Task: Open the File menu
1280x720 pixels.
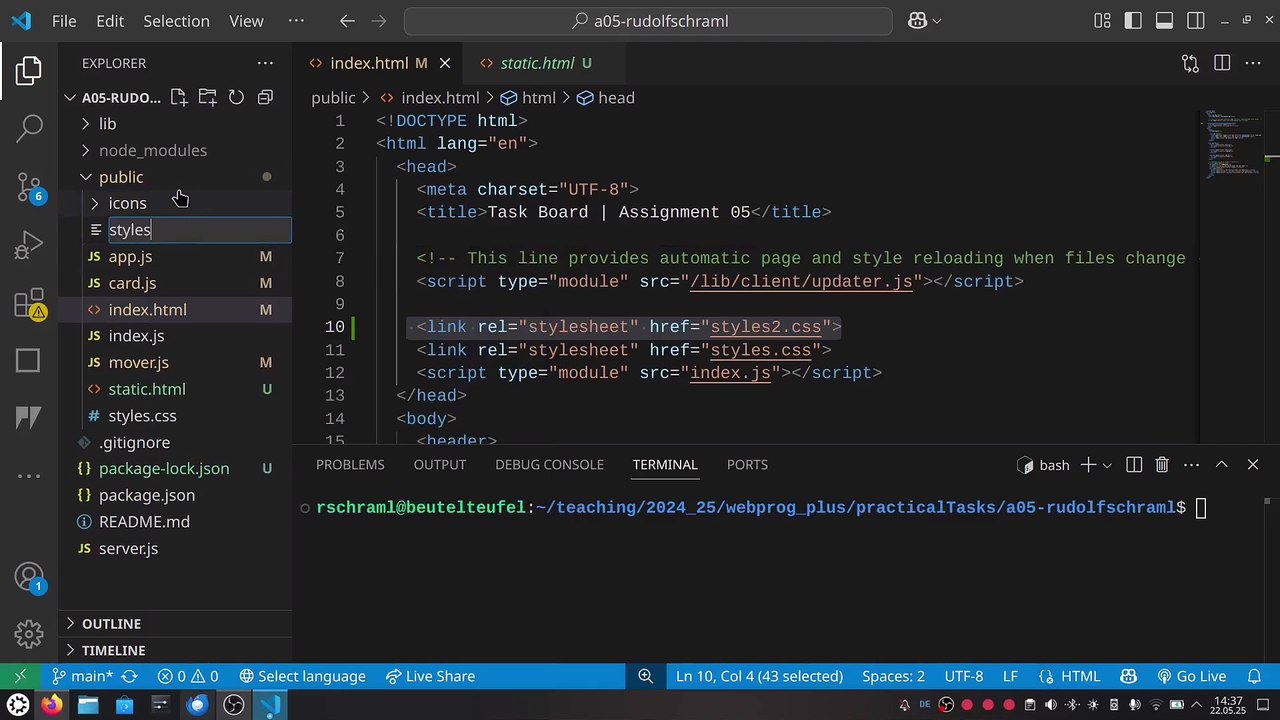Action: (64, 20)
